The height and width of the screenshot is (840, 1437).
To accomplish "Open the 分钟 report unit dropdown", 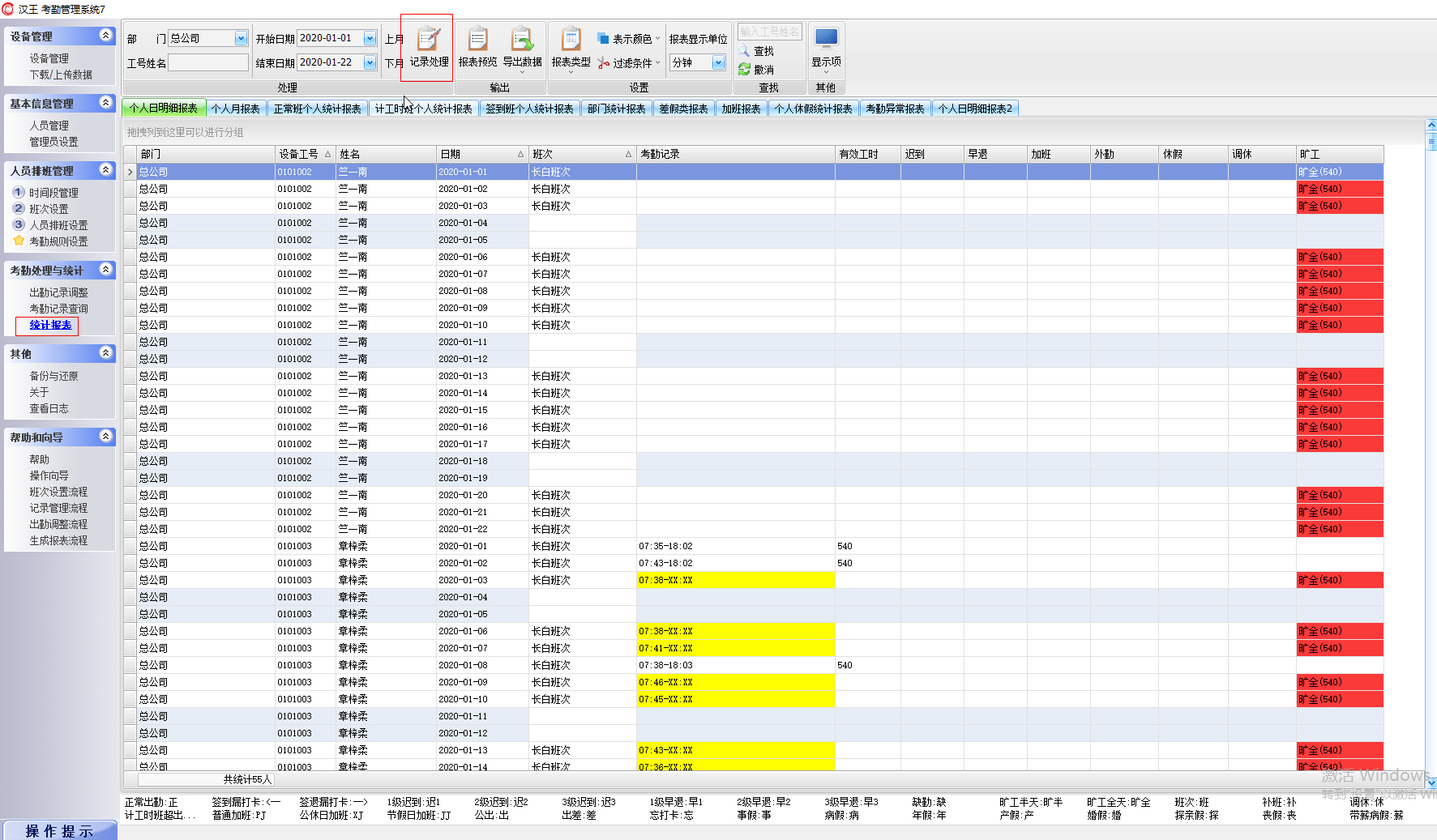I will click(x=718, y=62).
